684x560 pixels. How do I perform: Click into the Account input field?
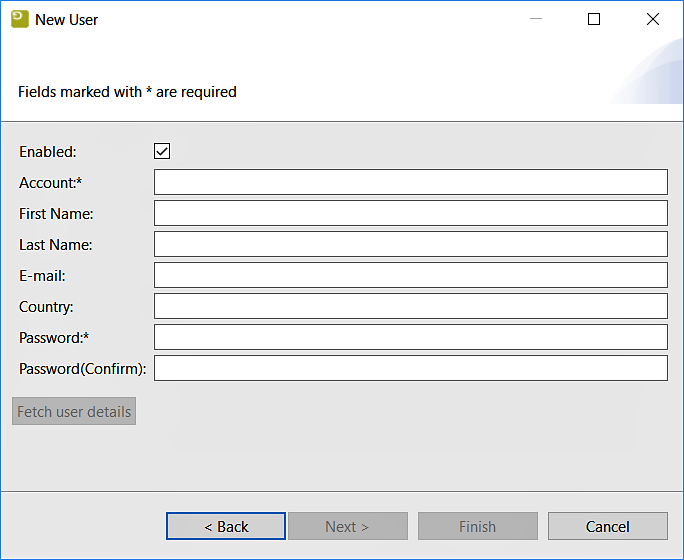click(x=410, y=182)
